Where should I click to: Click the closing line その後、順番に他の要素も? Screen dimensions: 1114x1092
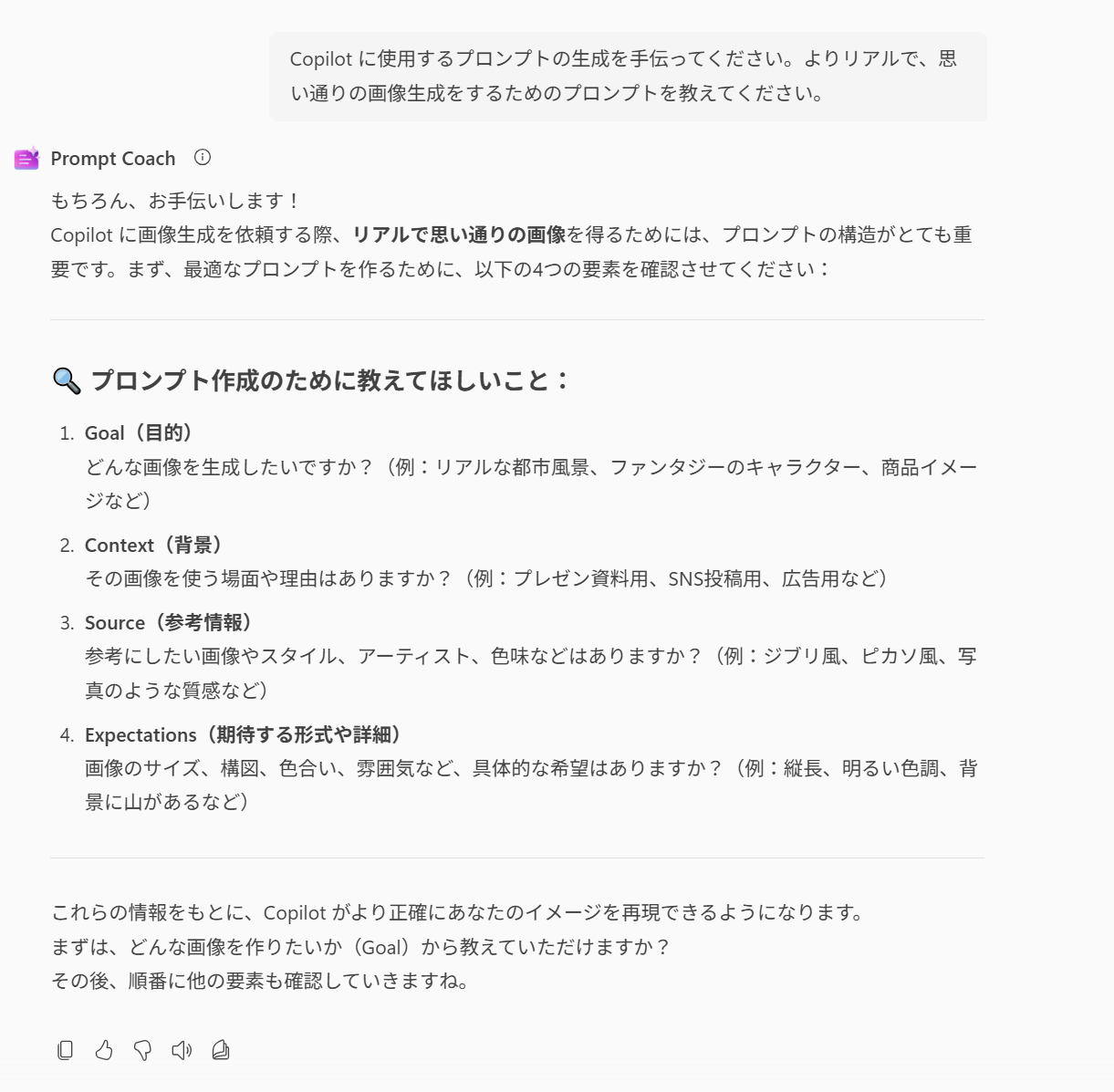pyautogui.click(x=261, y=981)
